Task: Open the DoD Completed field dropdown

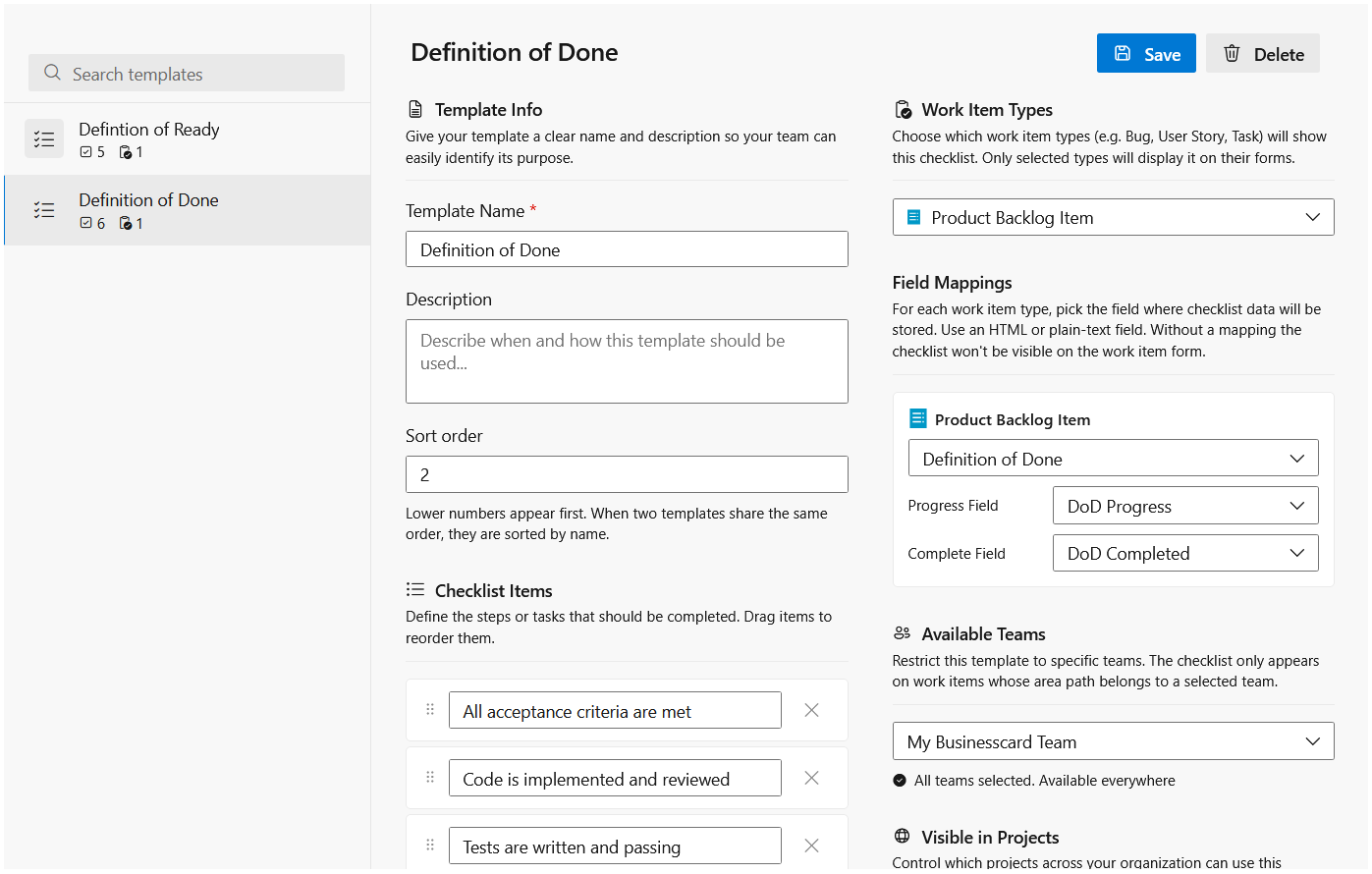Action: click(x=1185, y=553)
